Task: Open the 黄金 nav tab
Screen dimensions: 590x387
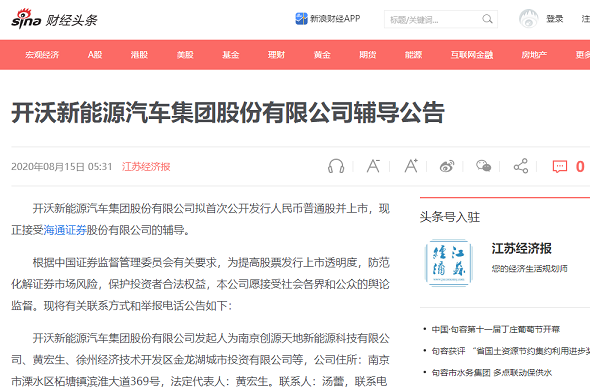Action: (x=322, y=55)
